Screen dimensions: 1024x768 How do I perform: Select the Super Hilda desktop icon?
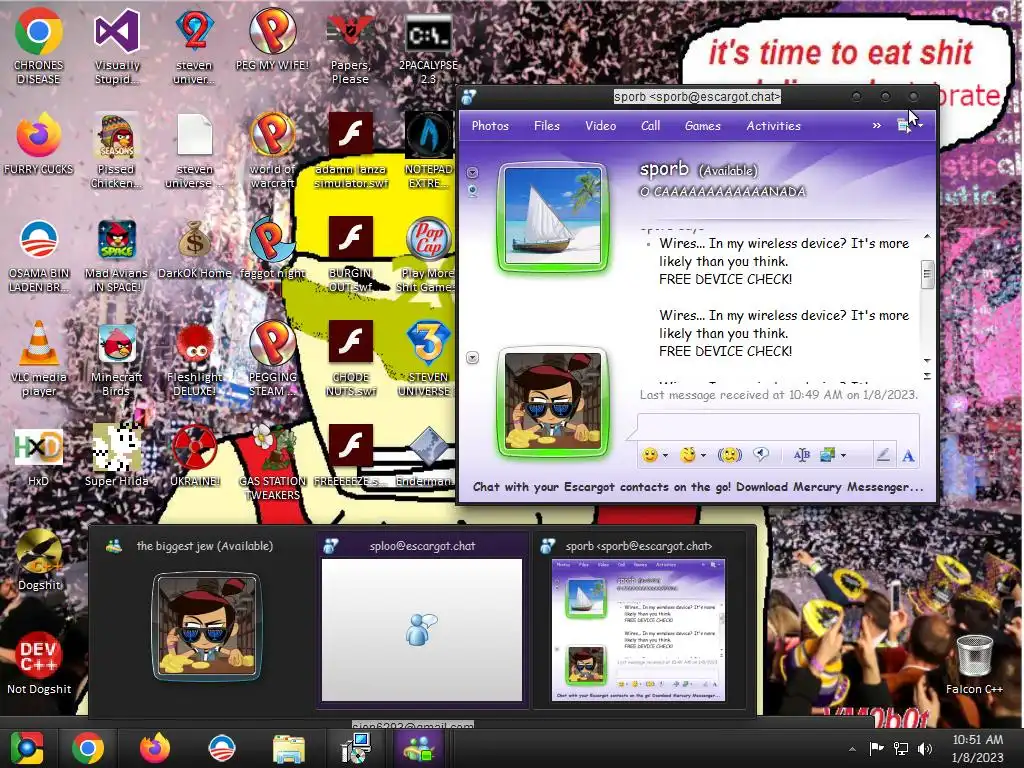click(116, 456)
